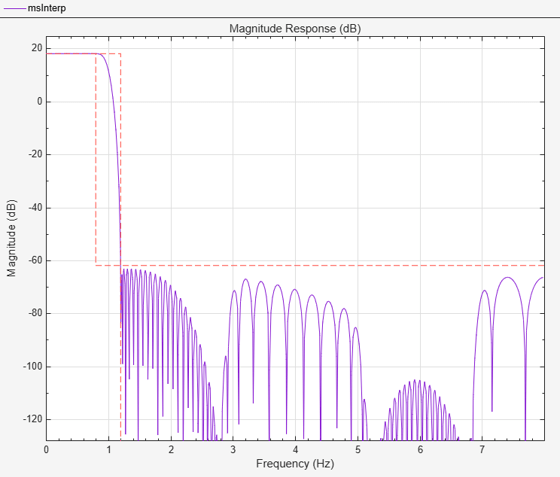
Task: Click the -120 tick label on magnitude axis
Action: 32,419
